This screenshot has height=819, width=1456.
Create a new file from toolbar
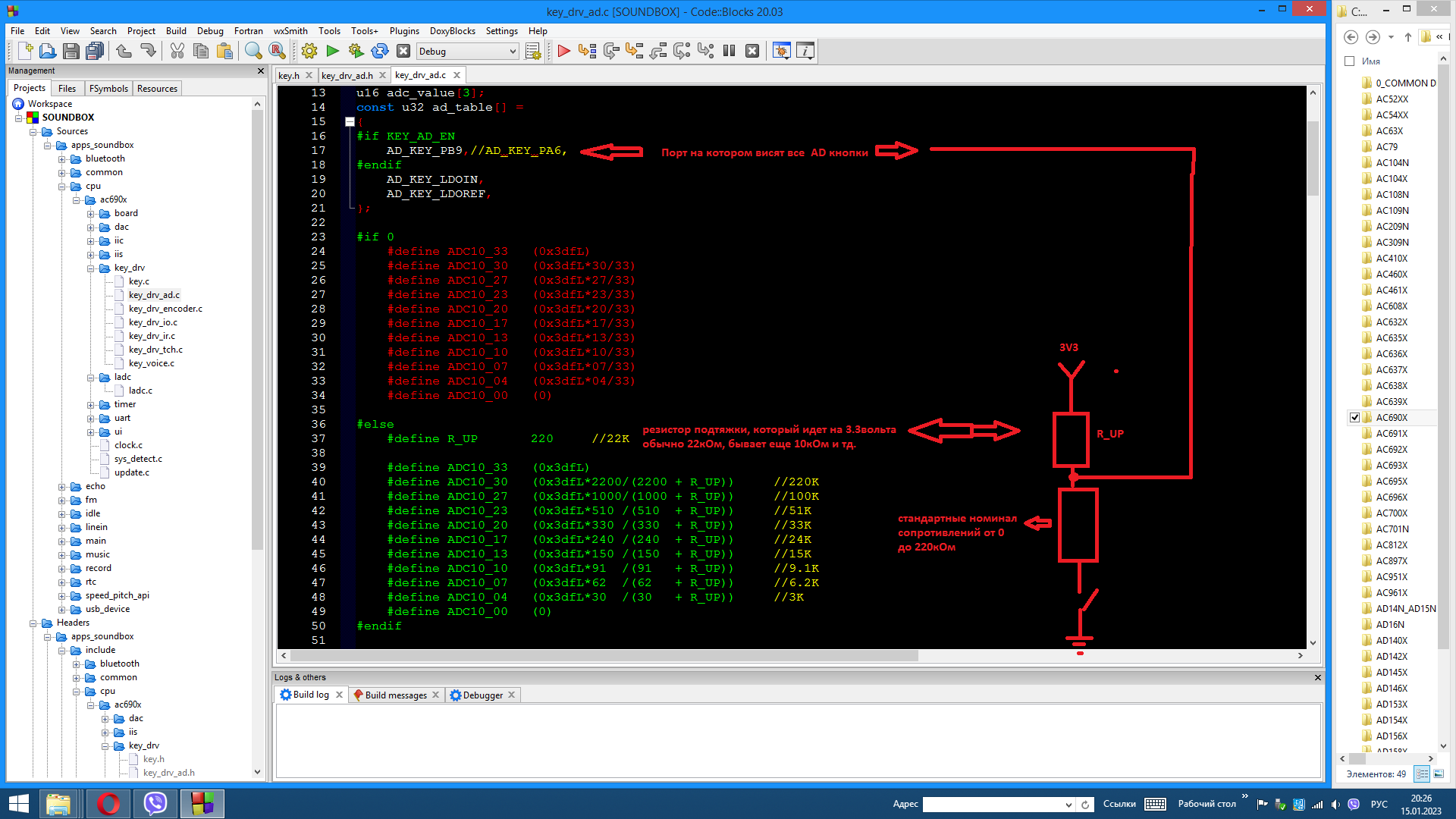tap(25, 51)
